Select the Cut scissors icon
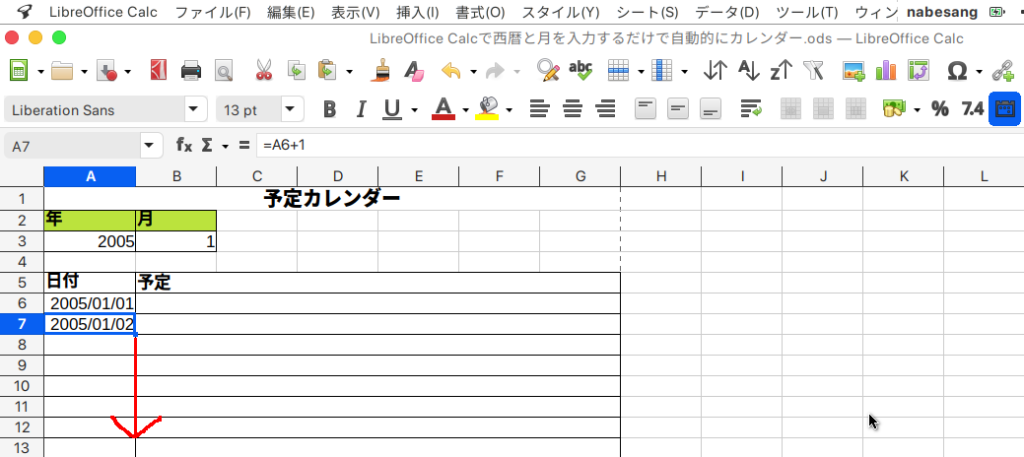1024x457 pixels. tap(264, 71)
